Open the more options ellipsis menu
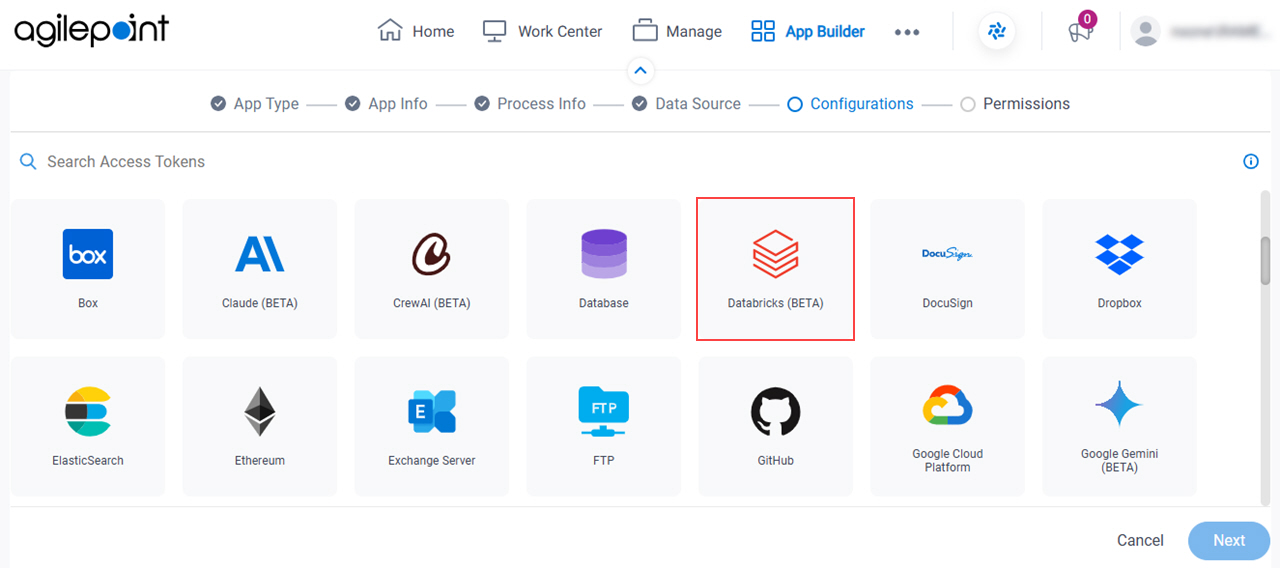This screenshot has width=1280, height=568. click(x=907, y=32)
